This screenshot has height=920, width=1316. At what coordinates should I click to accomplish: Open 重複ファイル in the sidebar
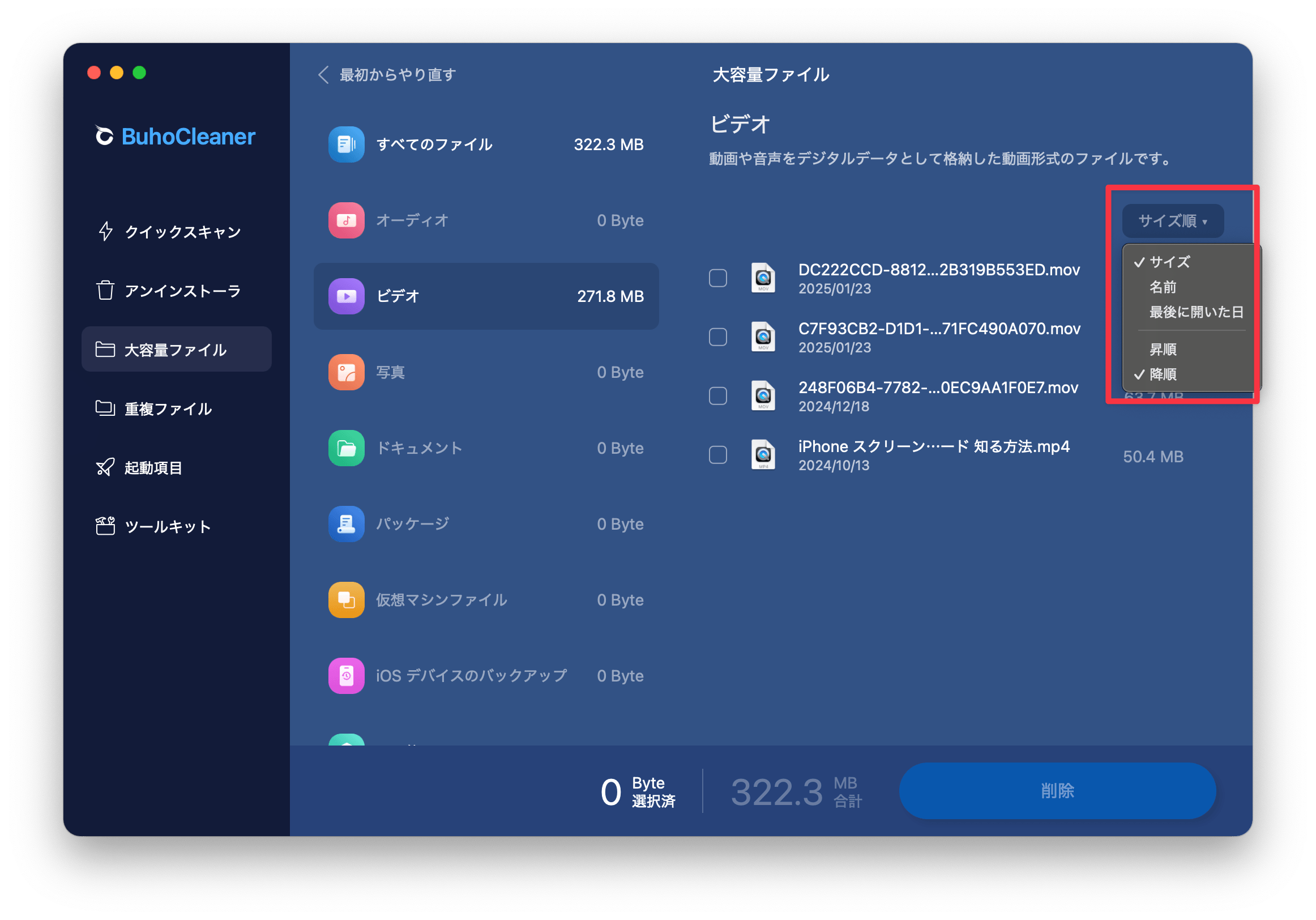(x=177, y=408)
